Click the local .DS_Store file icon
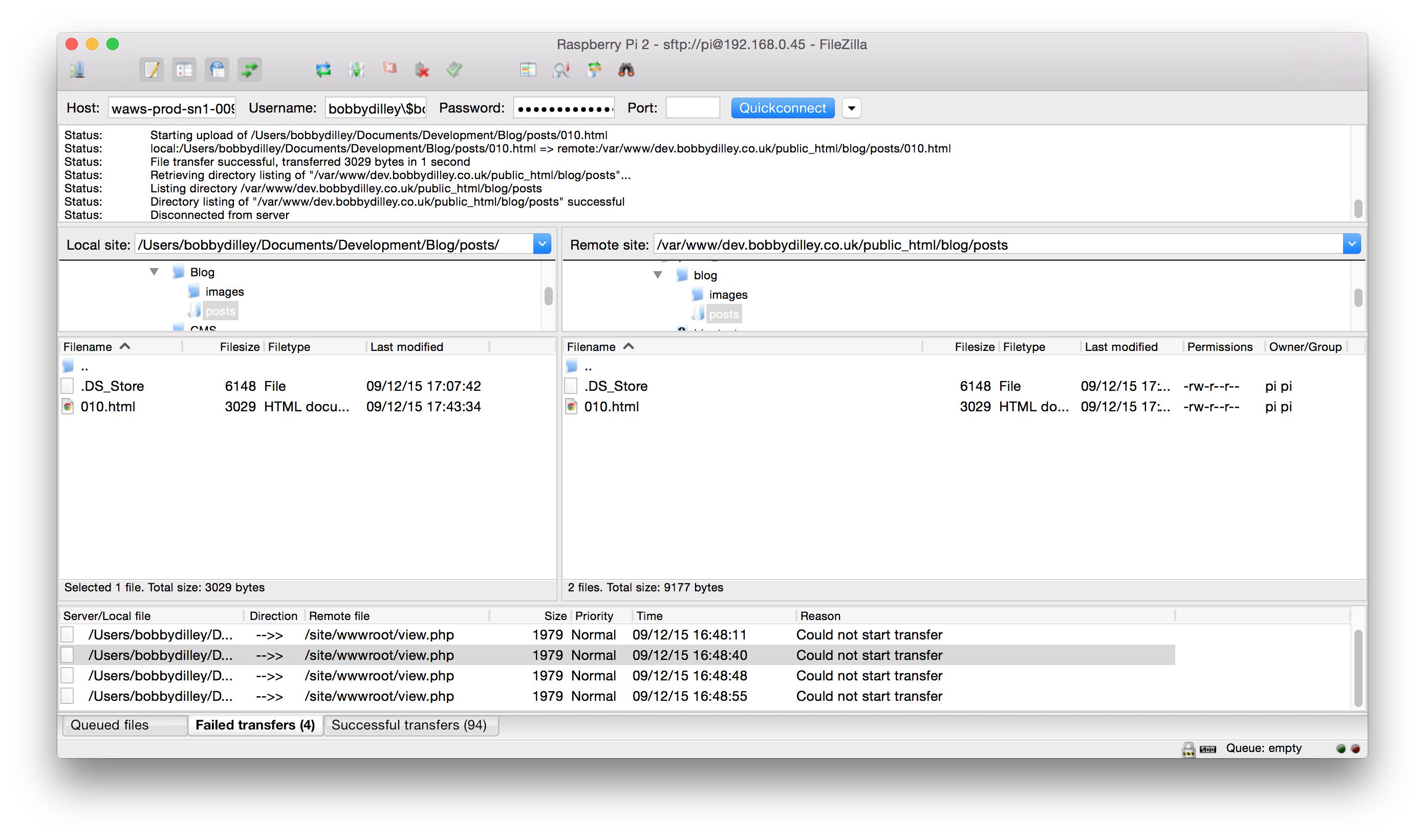The height and width of the screenshot is (840, 1425). click(x=68, y=387)
